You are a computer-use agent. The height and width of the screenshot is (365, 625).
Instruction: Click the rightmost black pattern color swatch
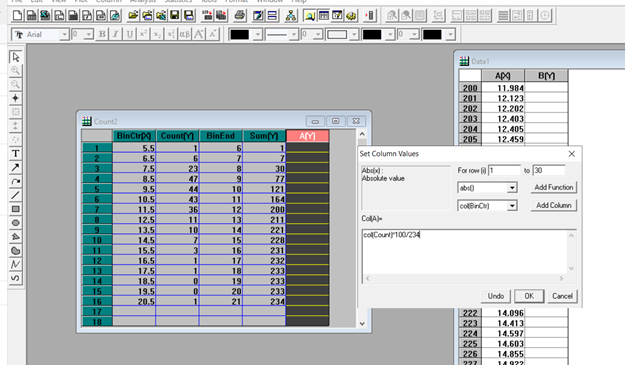point(432,35)
